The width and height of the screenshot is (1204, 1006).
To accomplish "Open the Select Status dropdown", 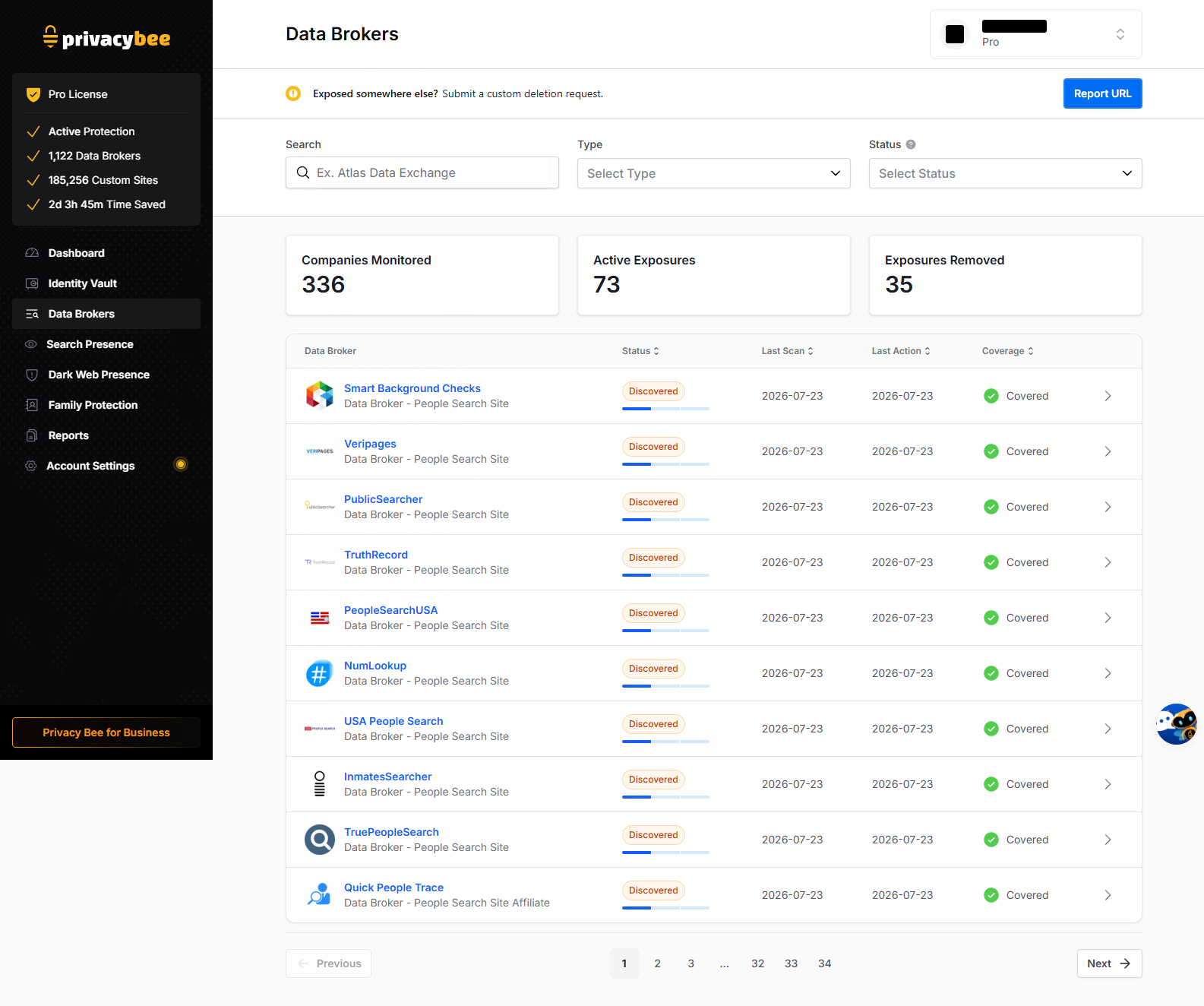I will 1006,173.
